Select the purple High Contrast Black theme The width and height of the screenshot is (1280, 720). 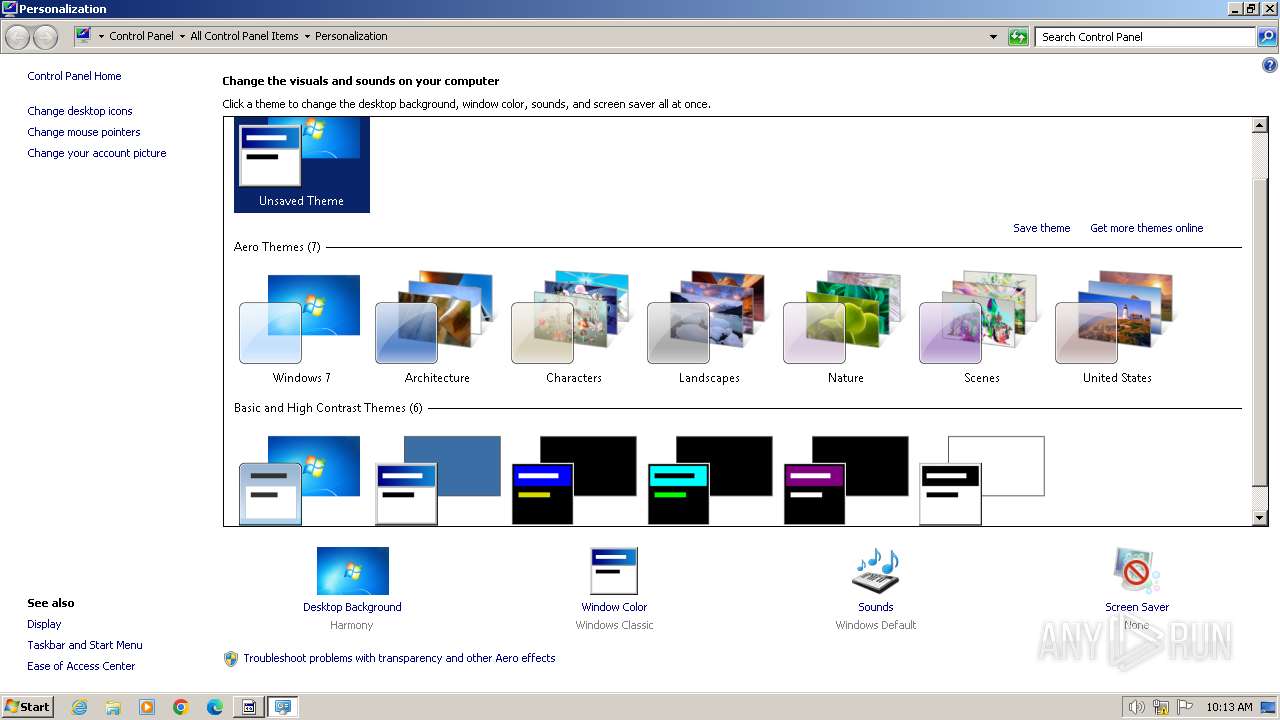tap(845, 480)
